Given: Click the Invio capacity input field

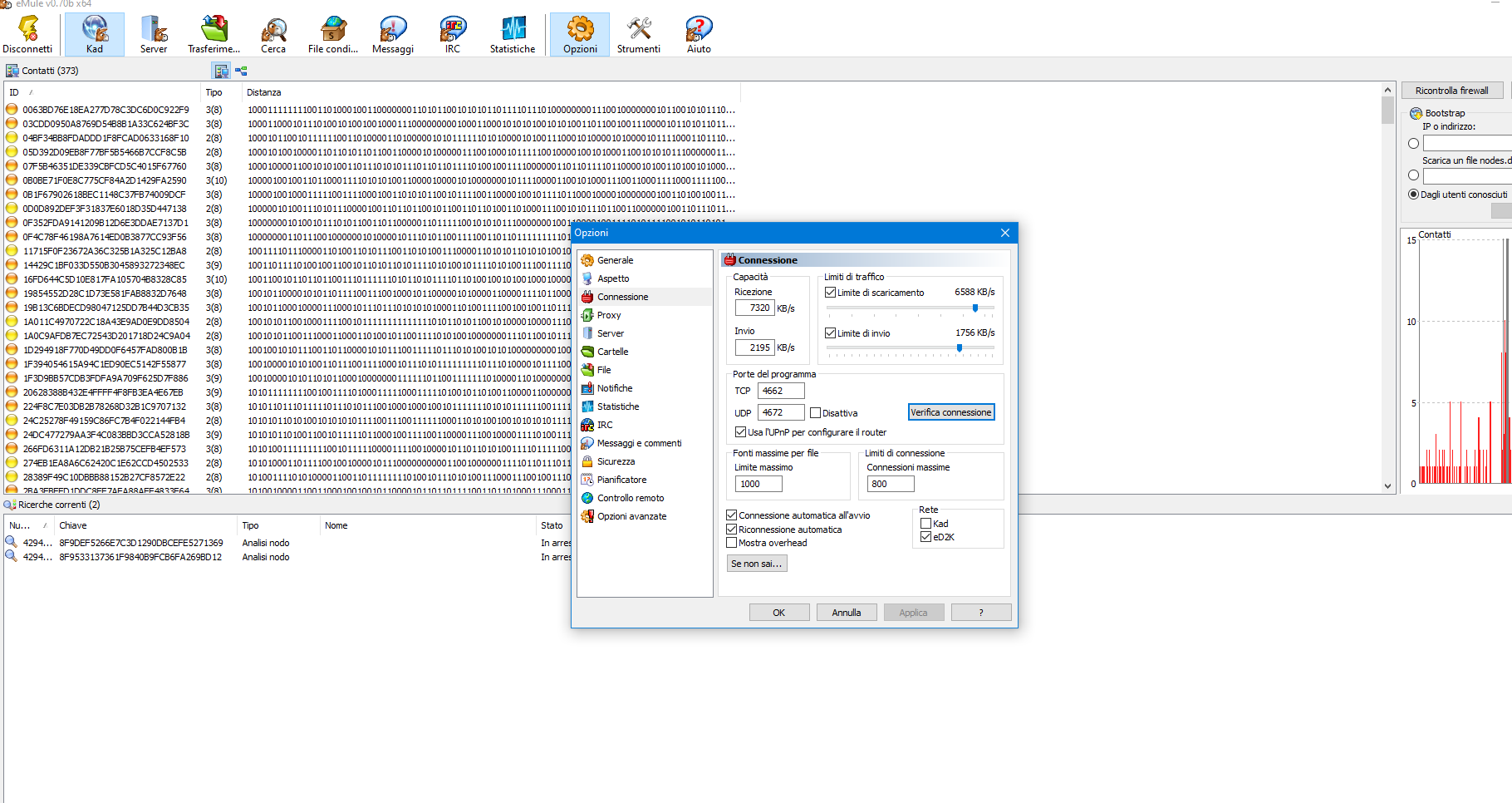Looking at the screenshot, I should pos(754,347).
